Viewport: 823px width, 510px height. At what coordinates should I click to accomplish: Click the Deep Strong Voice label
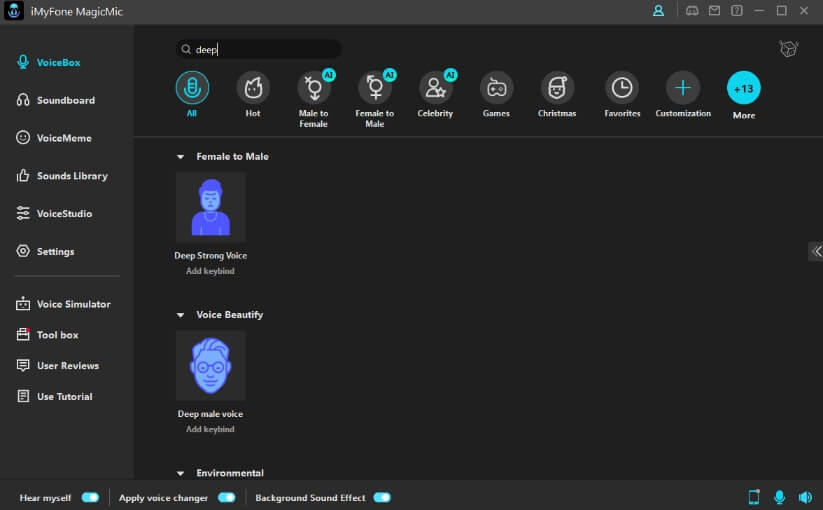210,256
